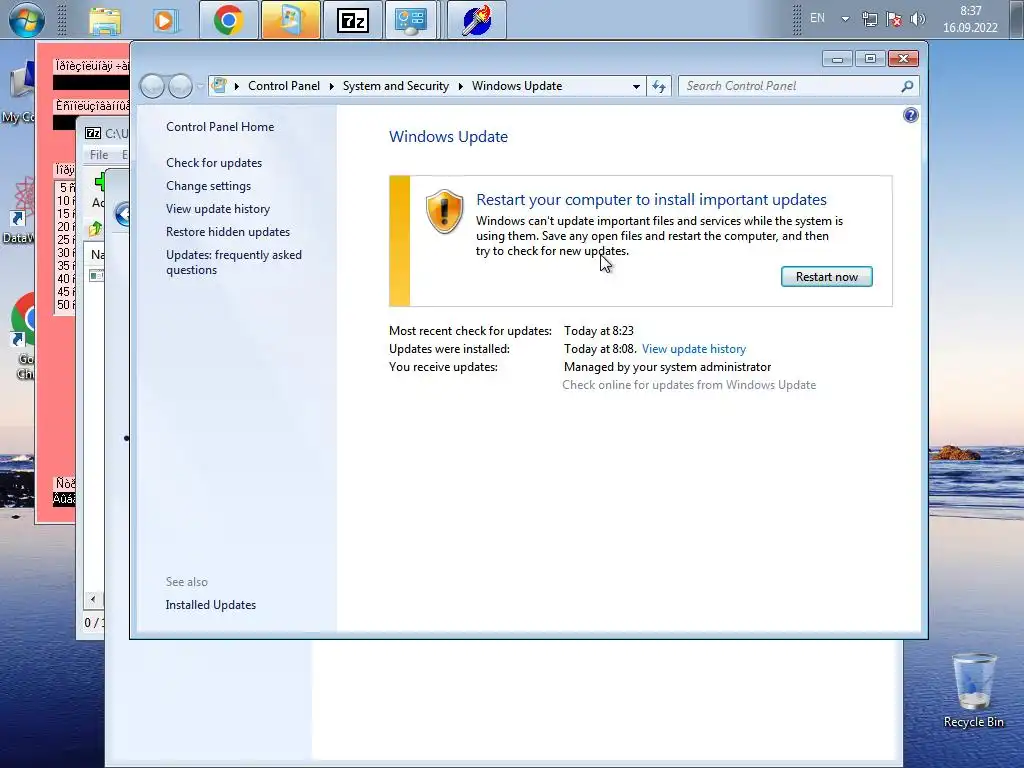This screenshot has height=768, width=1024.
Task: Open the Windows Update help icon
Action: (910, 116)
